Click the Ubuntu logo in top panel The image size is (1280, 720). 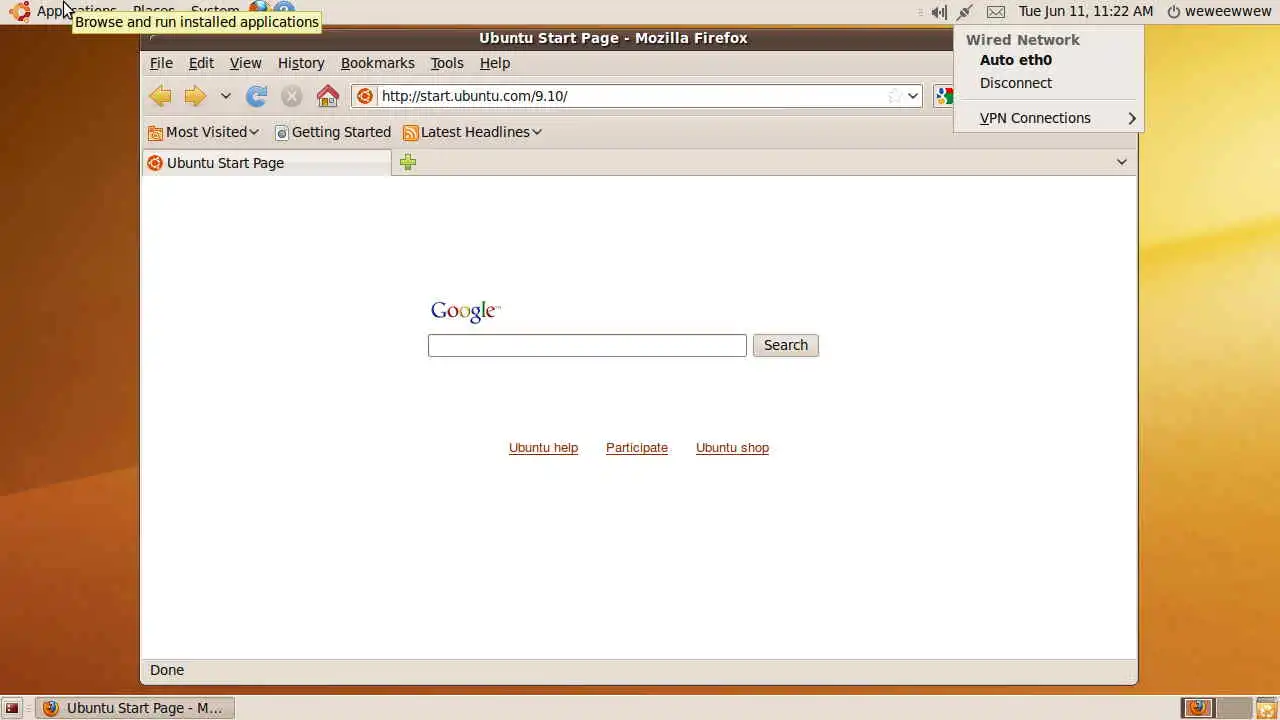click(x=20, y=11)
